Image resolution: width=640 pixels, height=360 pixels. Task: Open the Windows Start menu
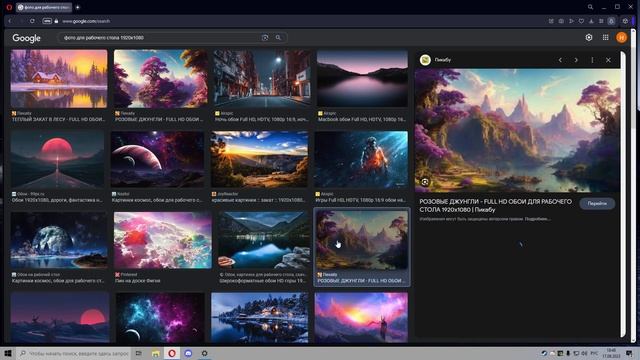tap(8, 353)
